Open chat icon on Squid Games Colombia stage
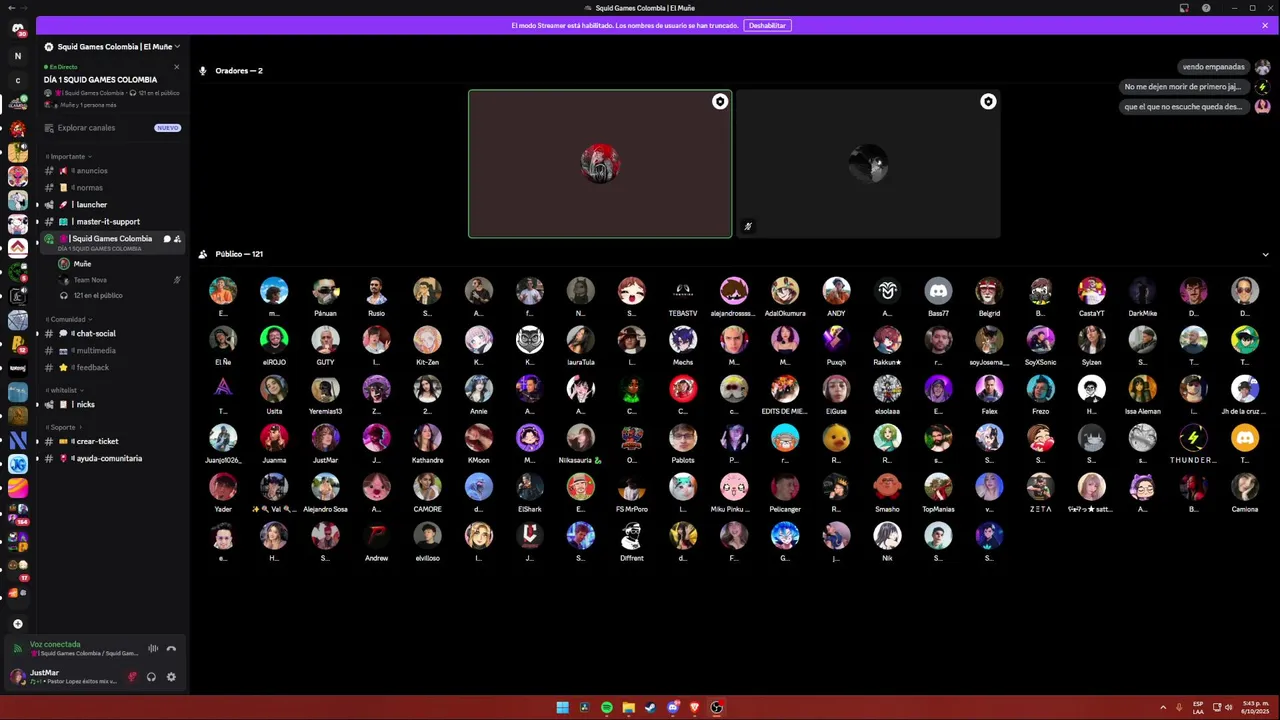 point(167,239)
